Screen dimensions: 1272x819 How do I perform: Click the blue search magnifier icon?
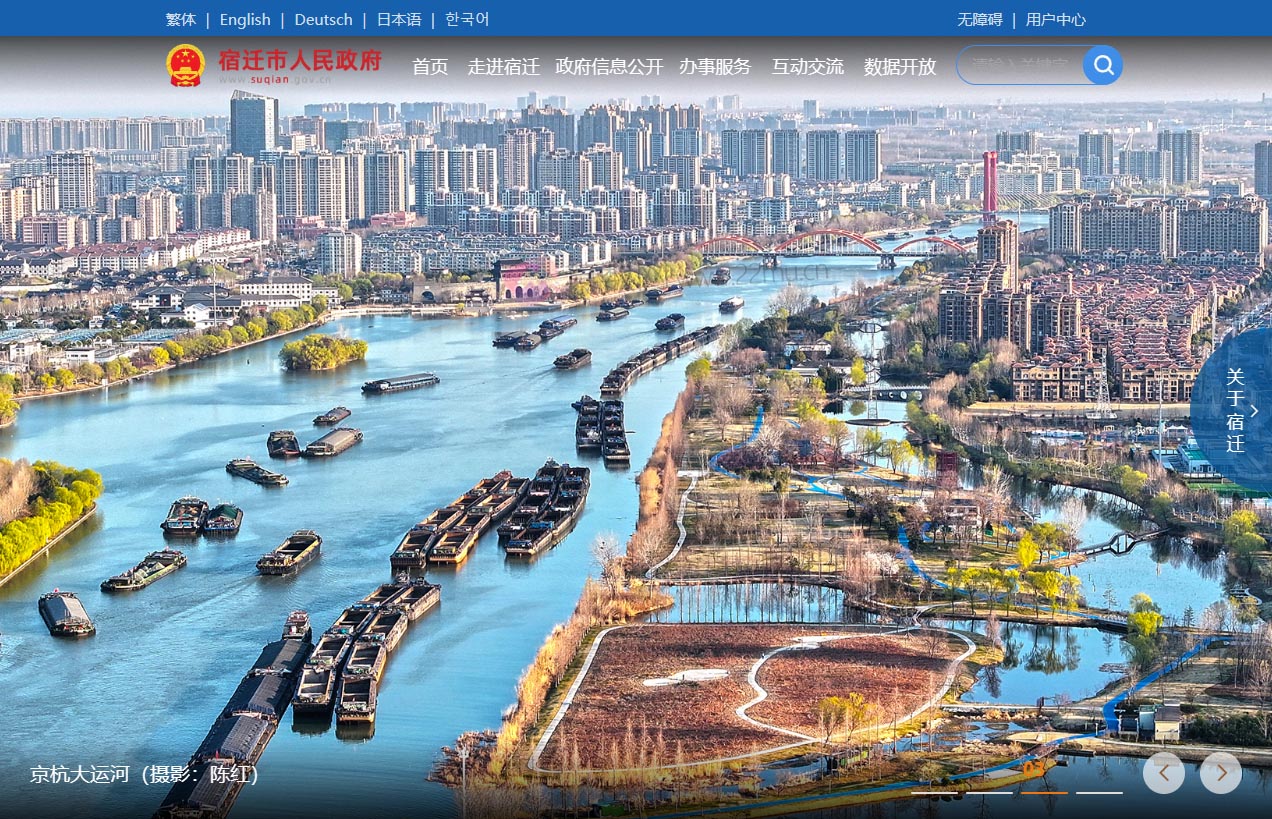[1103, 65]
